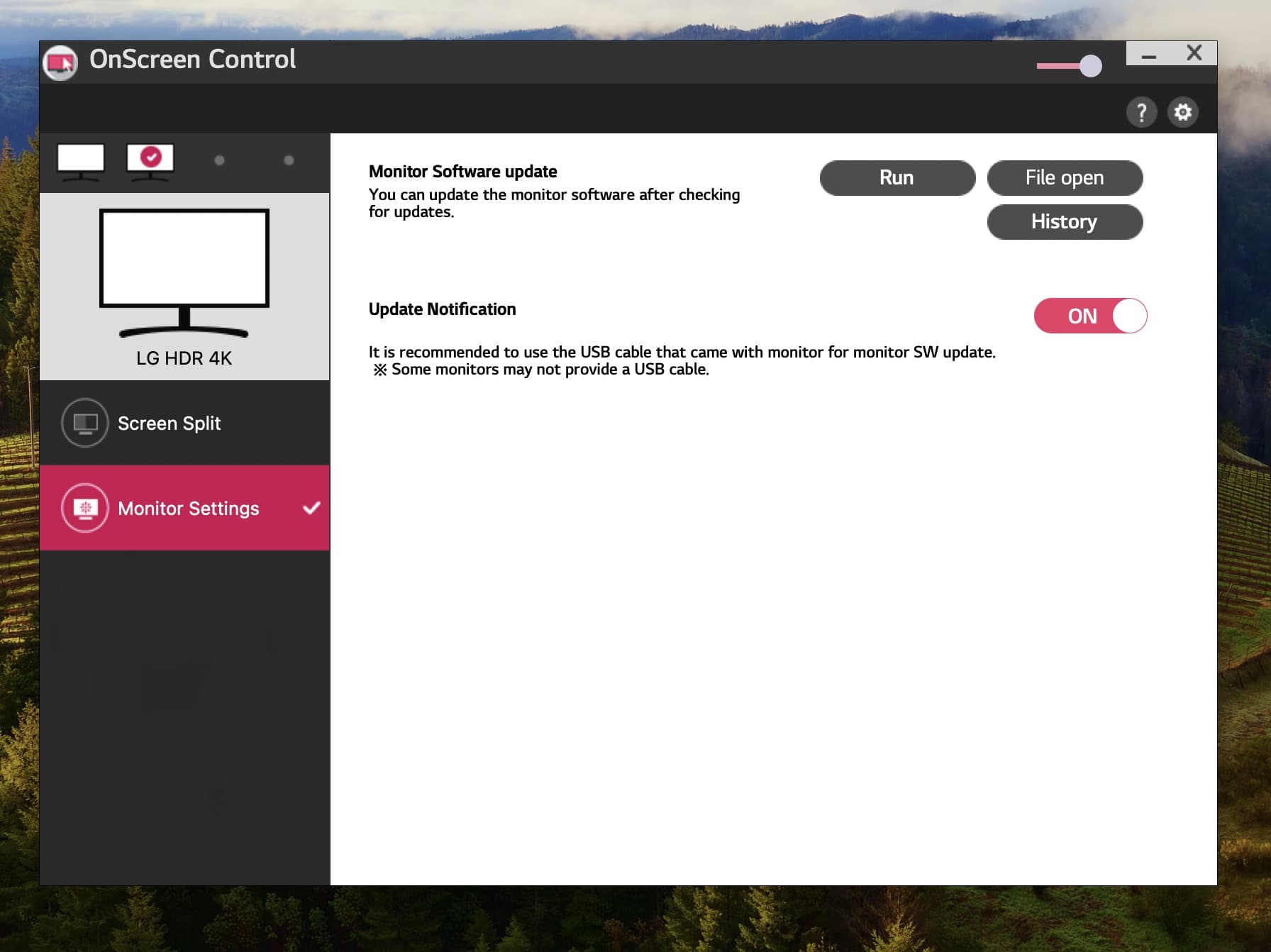Viewport: 1271px width, 952px height.
Task: Click the Monitor Settings sidebar icon
Action: coord(85,508)
